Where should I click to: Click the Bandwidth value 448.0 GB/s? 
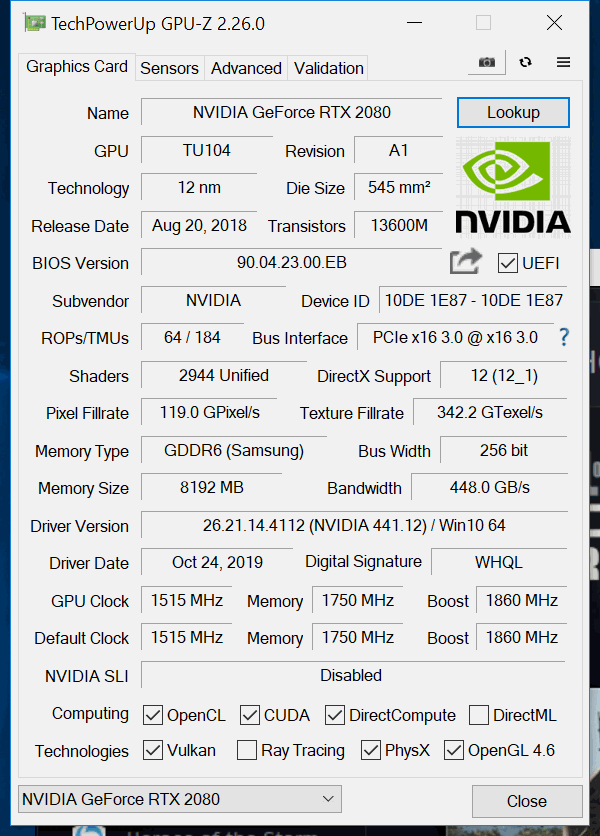point(490,487)
